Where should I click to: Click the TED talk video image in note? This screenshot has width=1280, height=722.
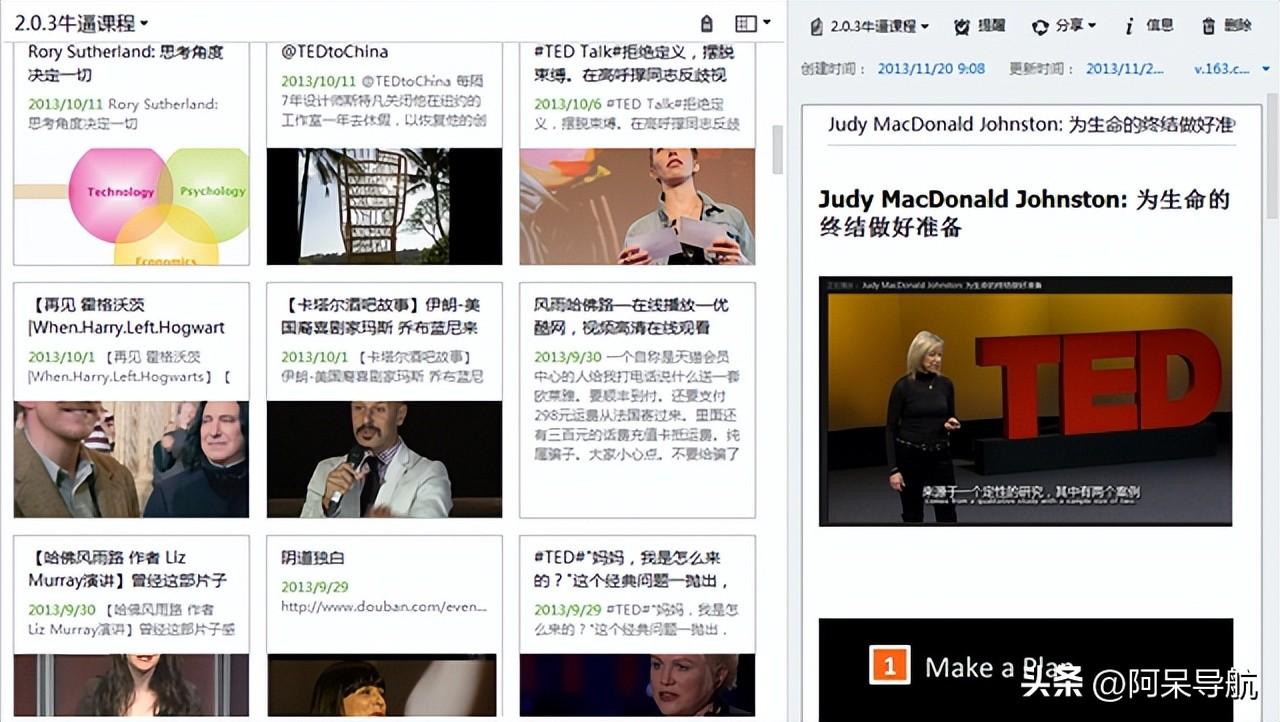pos(1025,401)
